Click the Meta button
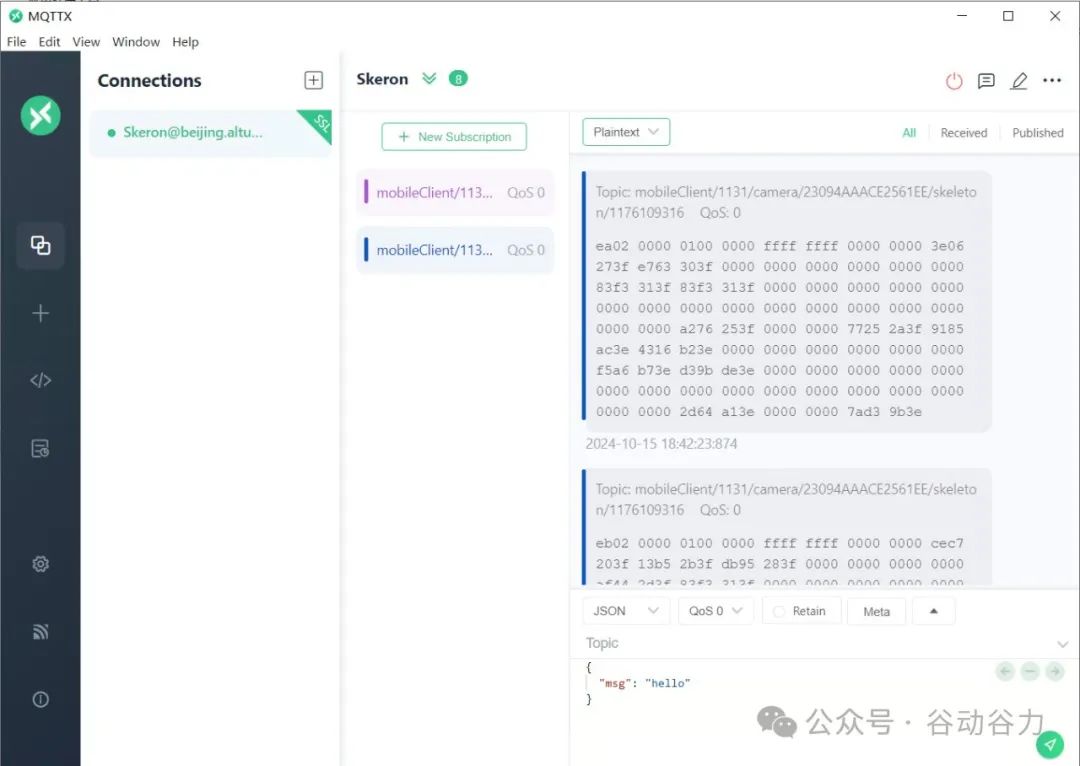The image size is (1080, 766). 876,611
